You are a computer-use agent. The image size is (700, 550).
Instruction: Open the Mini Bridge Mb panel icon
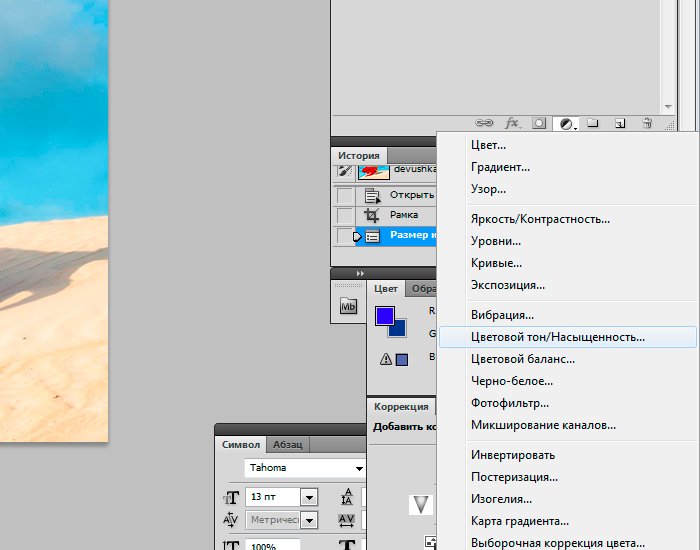[349, 306]
